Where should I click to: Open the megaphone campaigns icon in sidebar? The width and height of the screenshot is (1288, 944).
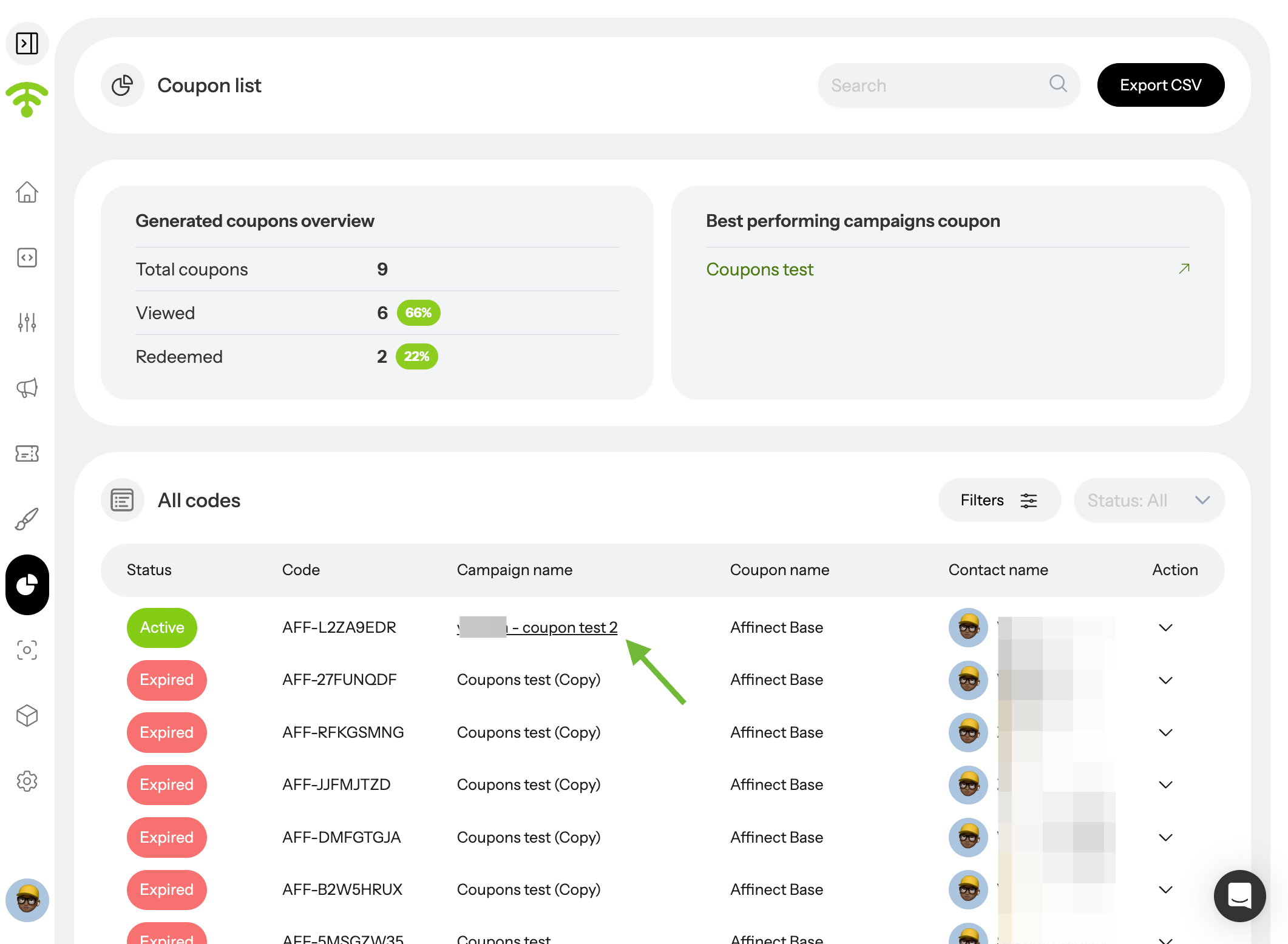(27, 388)
